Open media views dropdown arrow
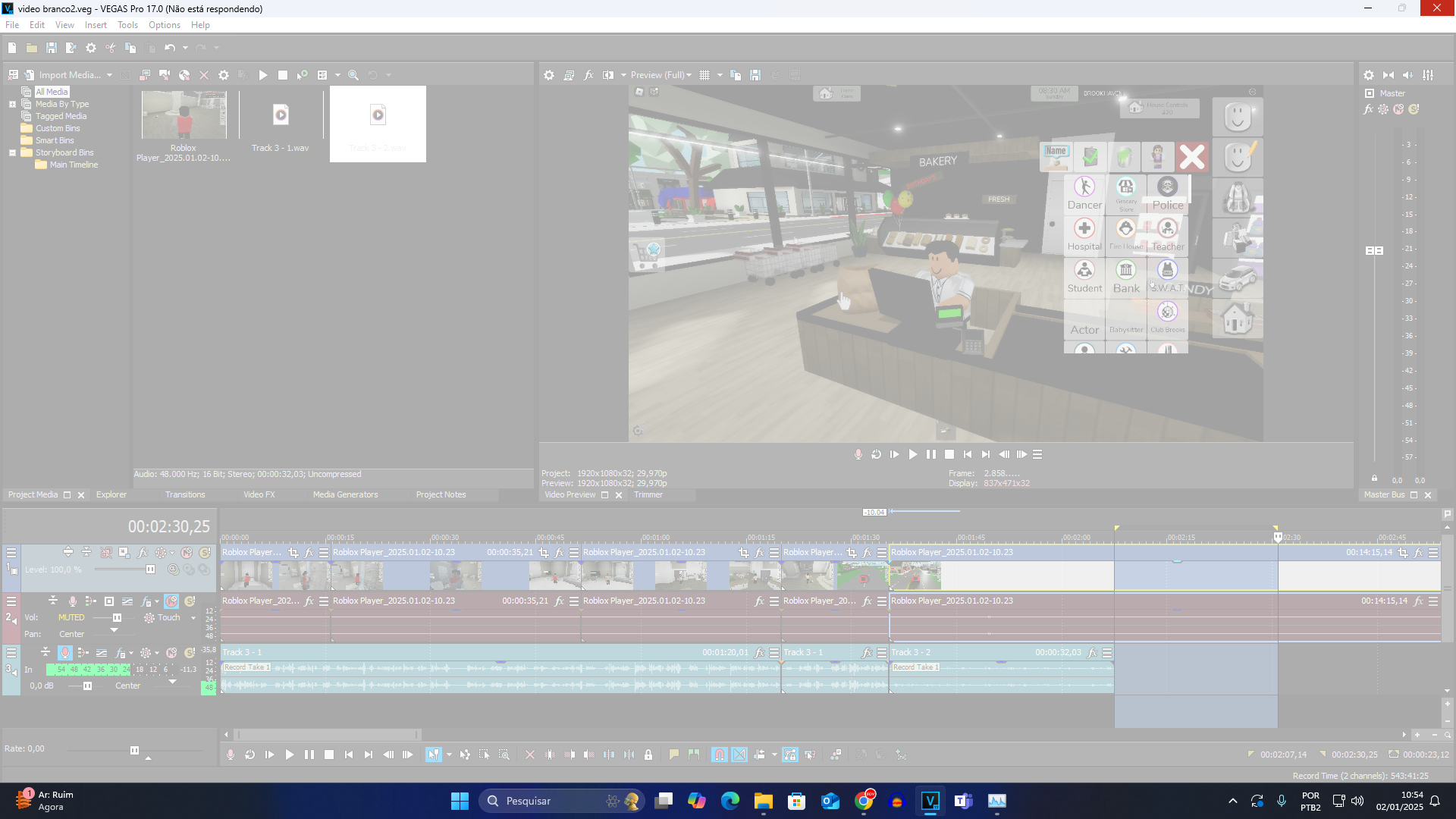 coord(337,75)
